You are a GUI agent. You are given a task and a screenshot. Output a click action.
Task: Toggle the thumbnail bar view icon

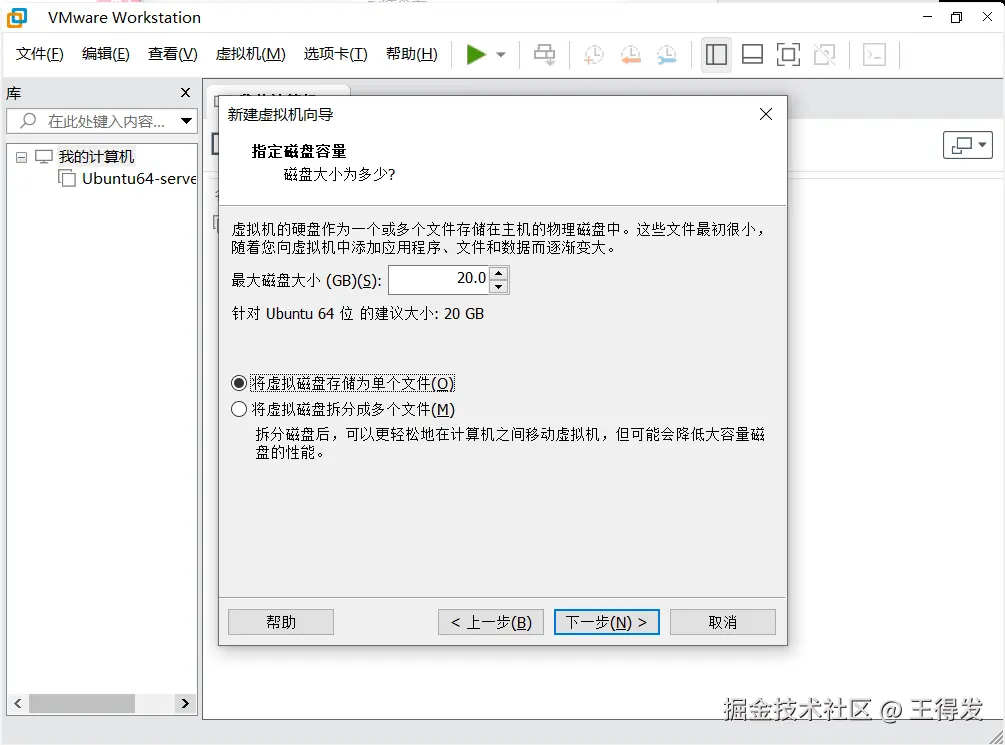point(752,54)
